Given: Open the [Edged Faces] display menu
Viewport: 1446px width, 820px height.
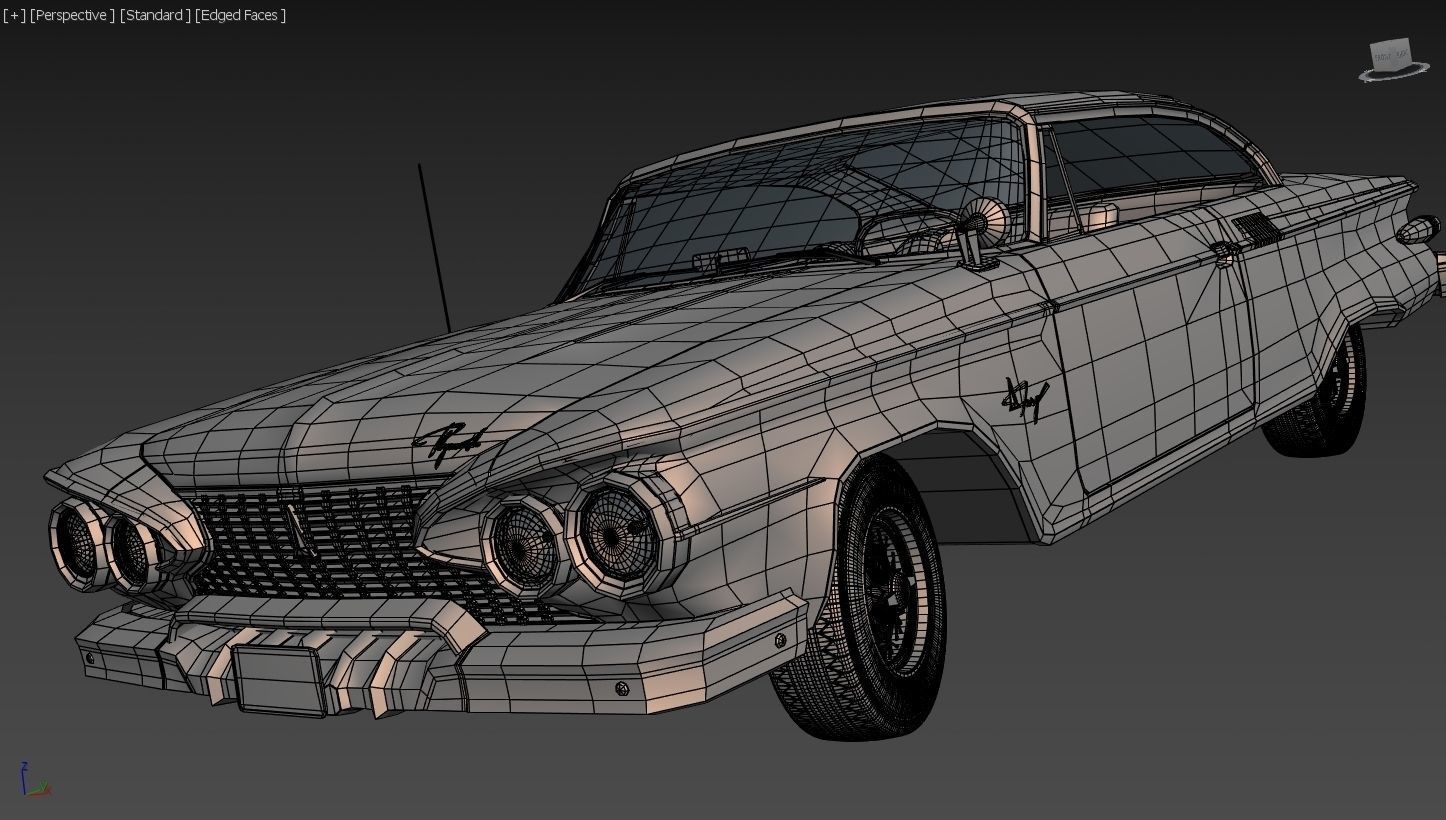Looking at the screenshot, I should pyautogui.click(x=241, y=15).
